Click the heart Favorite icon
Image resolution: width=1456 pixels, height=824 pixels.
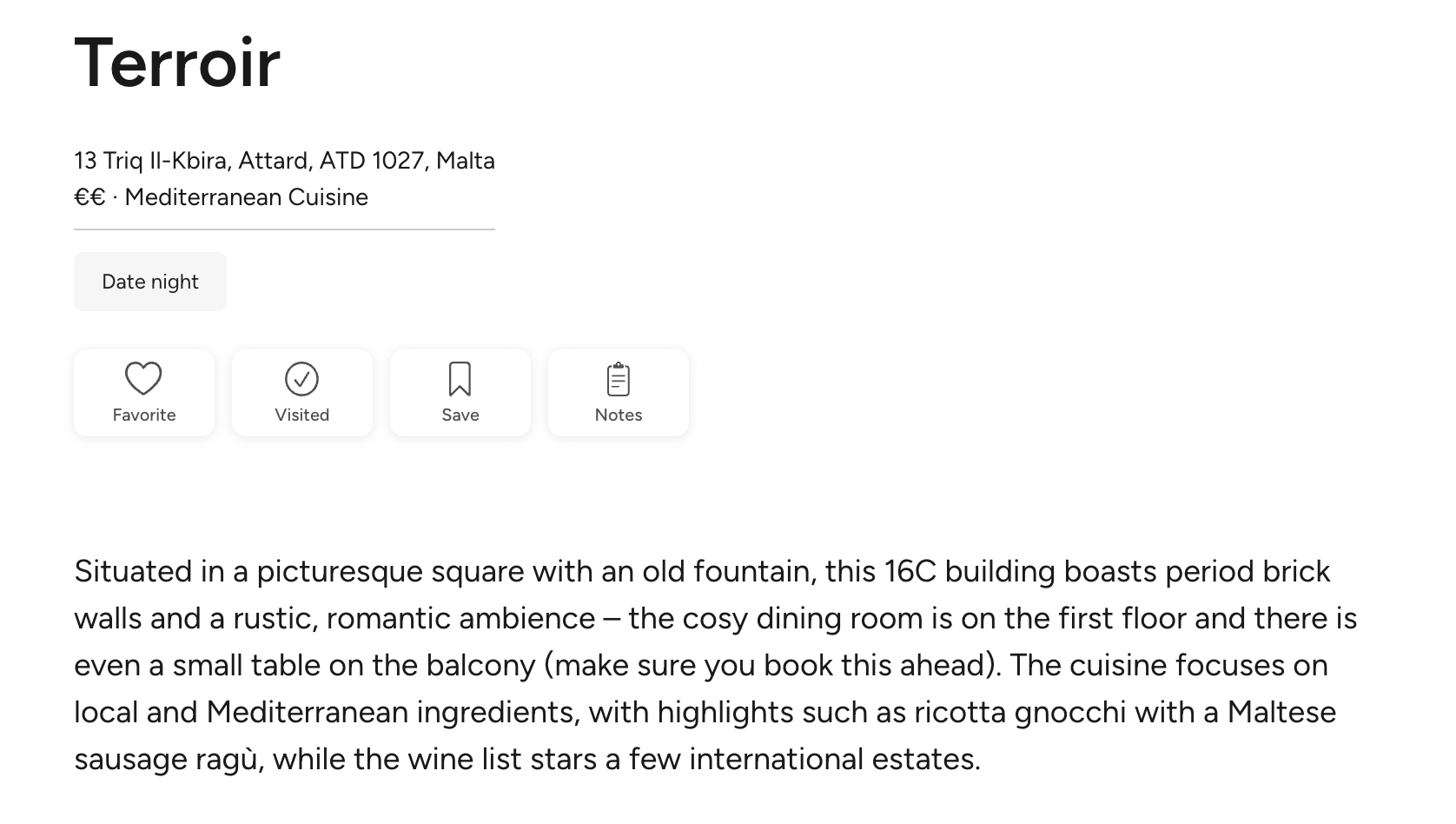click(x=143, y=379)
